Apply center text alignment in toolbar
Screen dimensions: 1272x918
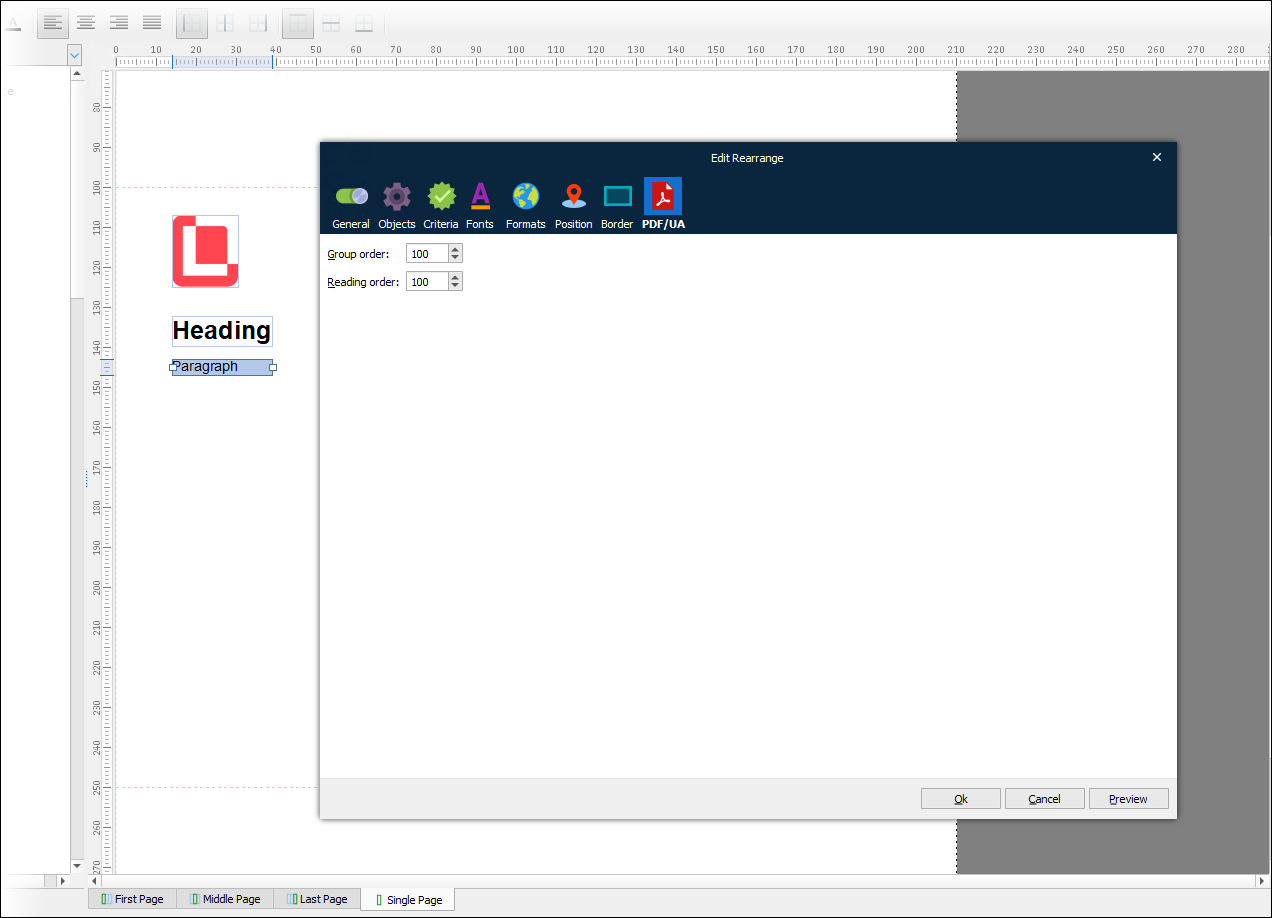tap(87, 22)
